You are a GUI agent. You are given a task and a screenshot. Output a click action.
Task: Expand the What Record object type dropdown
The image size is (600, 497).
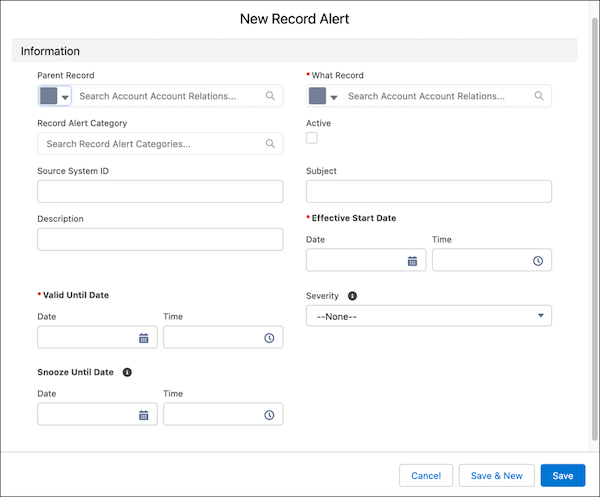[x=334, y=97]
